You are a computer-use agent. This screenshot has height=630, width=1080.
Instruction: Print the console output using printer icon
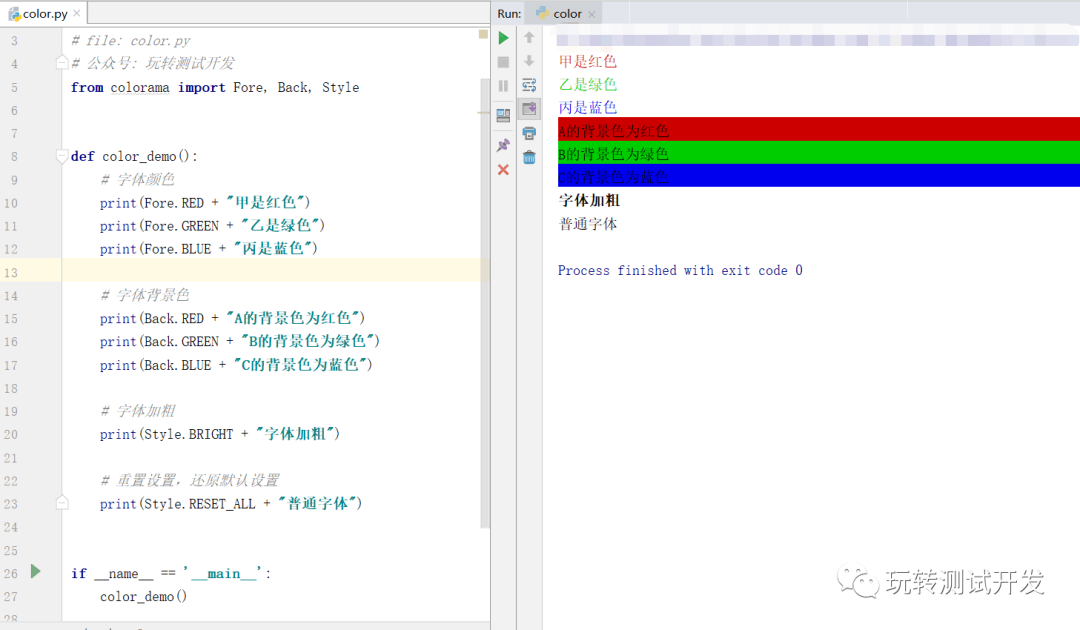tap(529, 133)
